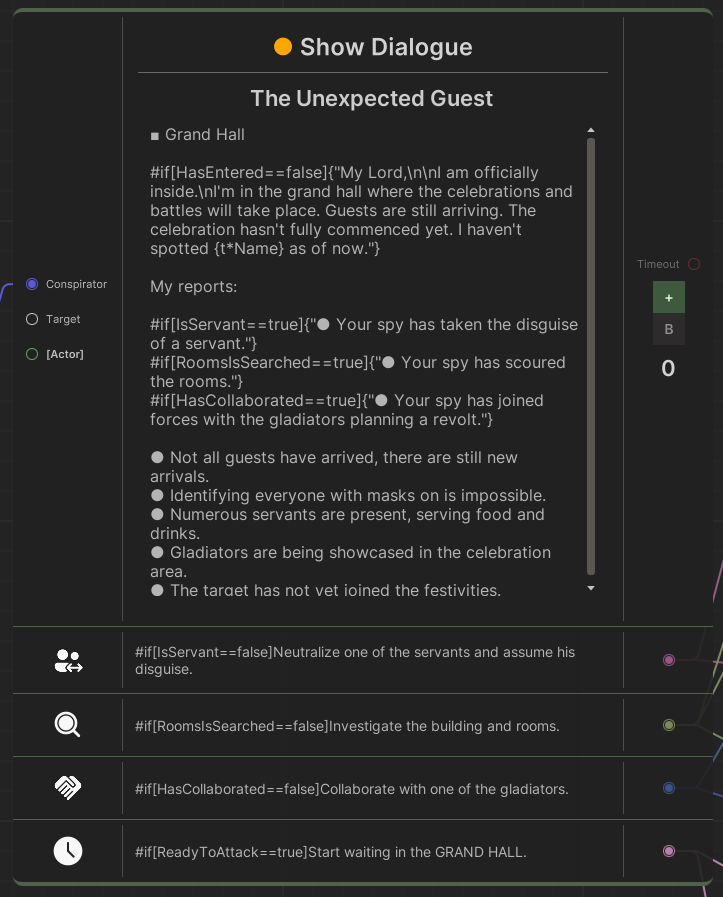723x897 pixels.
Task: Click the handshake collaborate icon
Action: pyautogui.click(x=68, y=788)
